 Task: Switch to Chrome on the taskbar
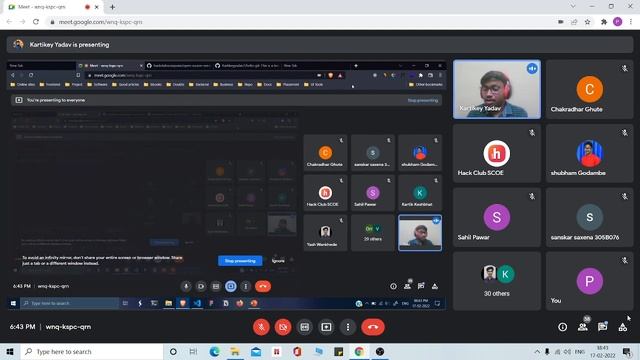(359, 351)
